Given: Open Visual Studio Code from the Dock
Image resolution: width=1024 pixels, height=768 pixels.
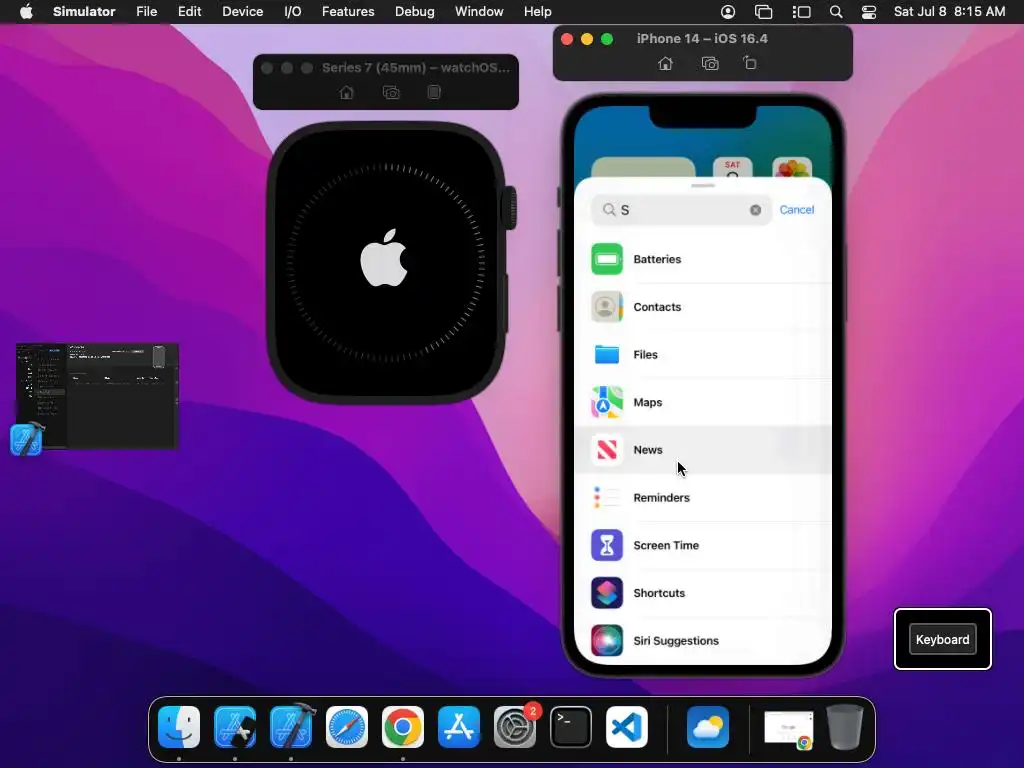Looking at the screenshot, I should [x=627, y=727].
